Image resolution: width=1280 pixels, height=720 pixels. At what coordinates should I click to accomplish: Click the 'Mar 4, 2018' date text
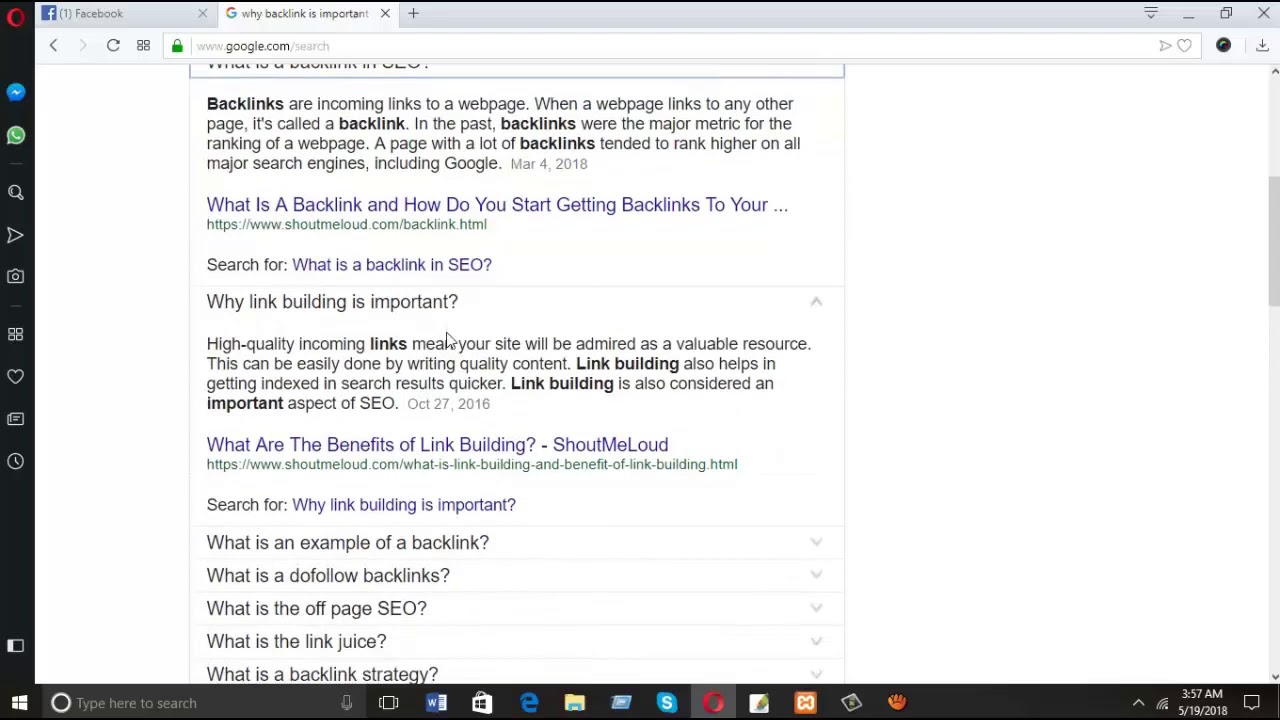coord(549,164)
